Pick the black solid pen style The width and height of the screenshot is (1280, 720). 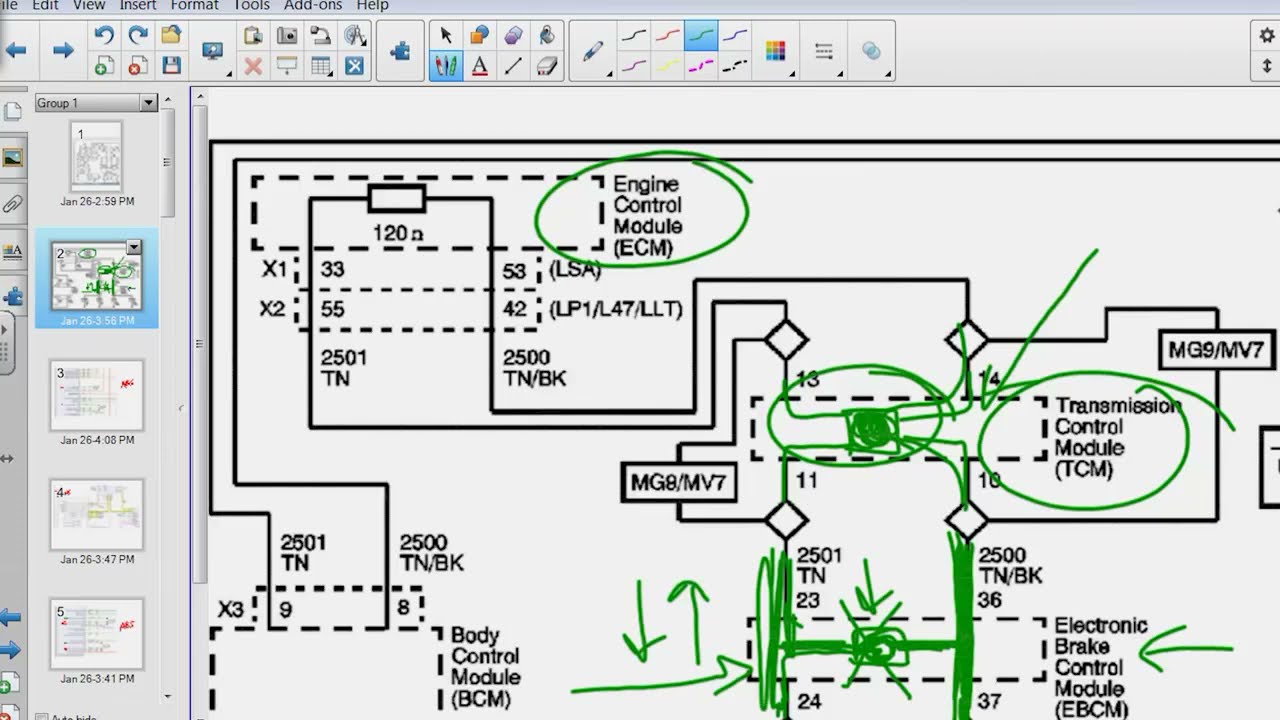coord(634,35)
